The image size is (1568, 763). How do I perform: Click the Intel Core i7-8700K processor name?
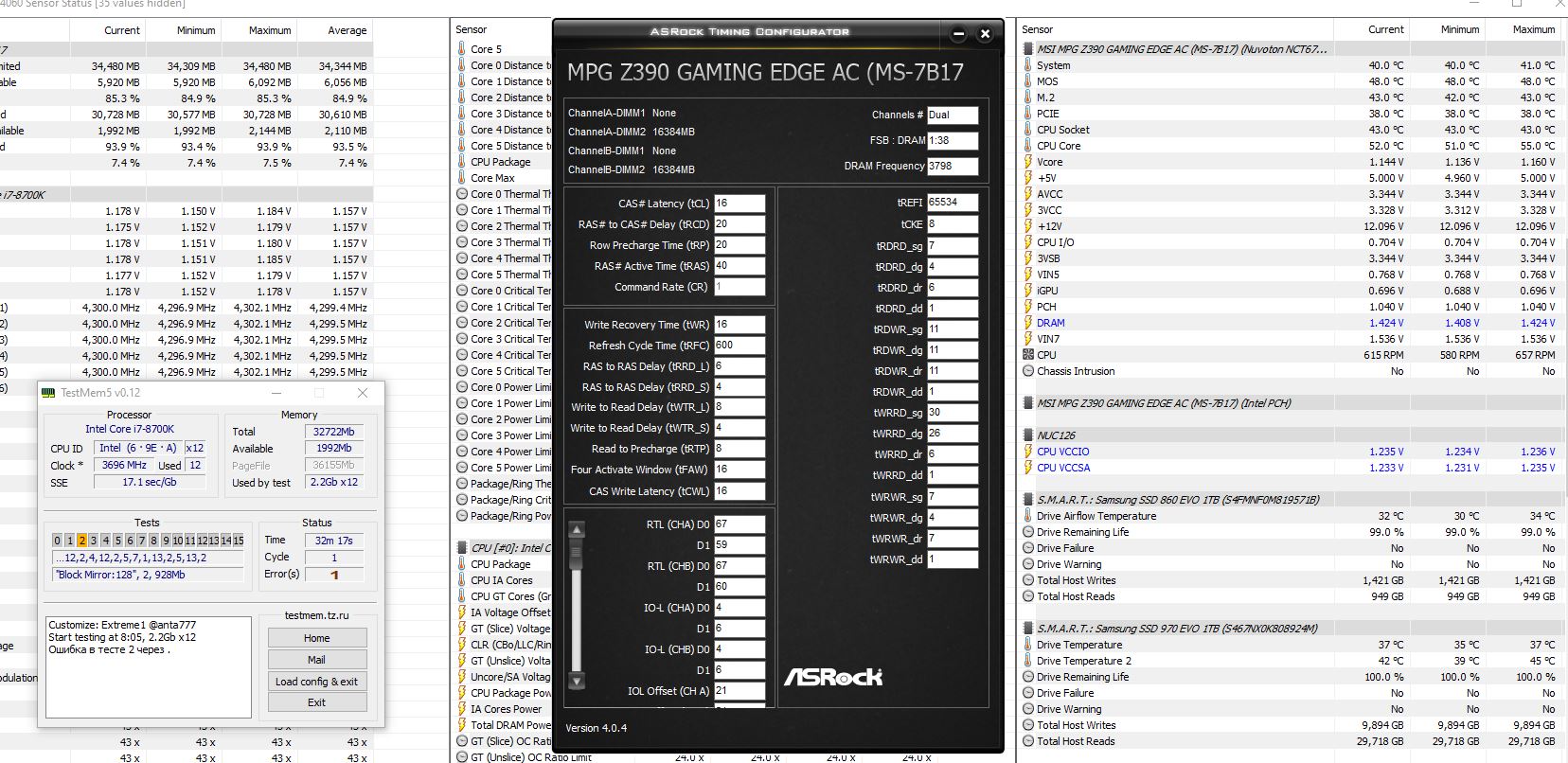[x=130, y=429]
